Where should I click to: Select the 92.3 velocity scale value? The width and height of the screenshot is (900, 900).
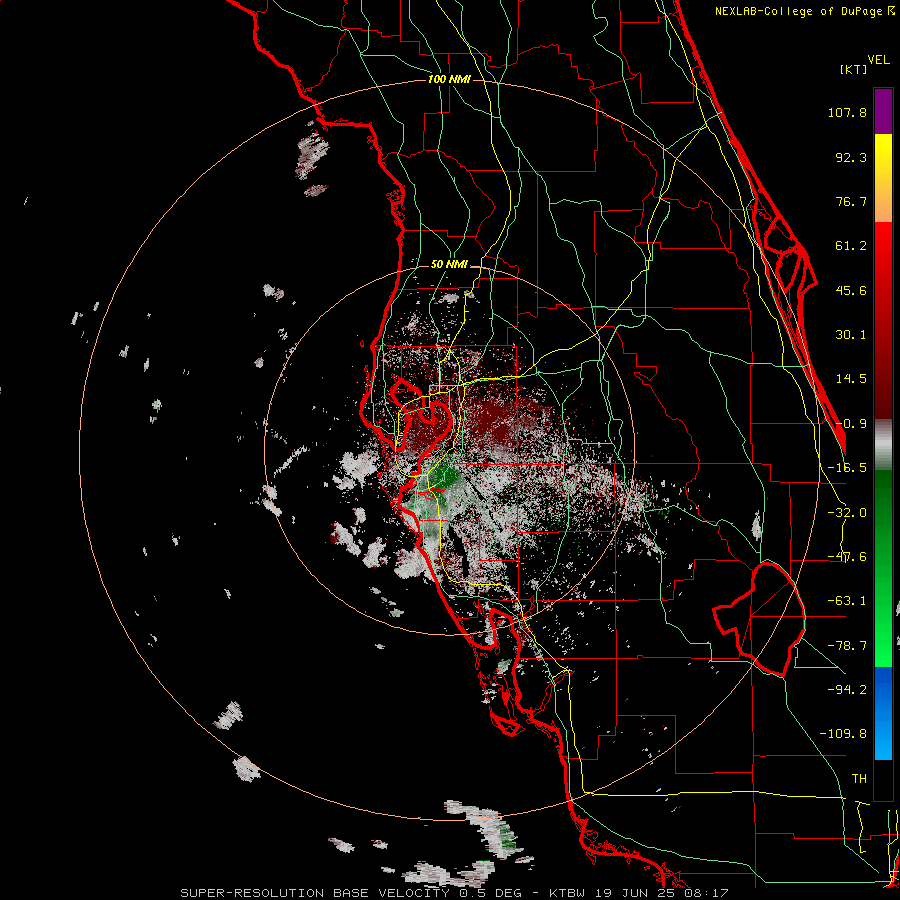pos(851,157)
